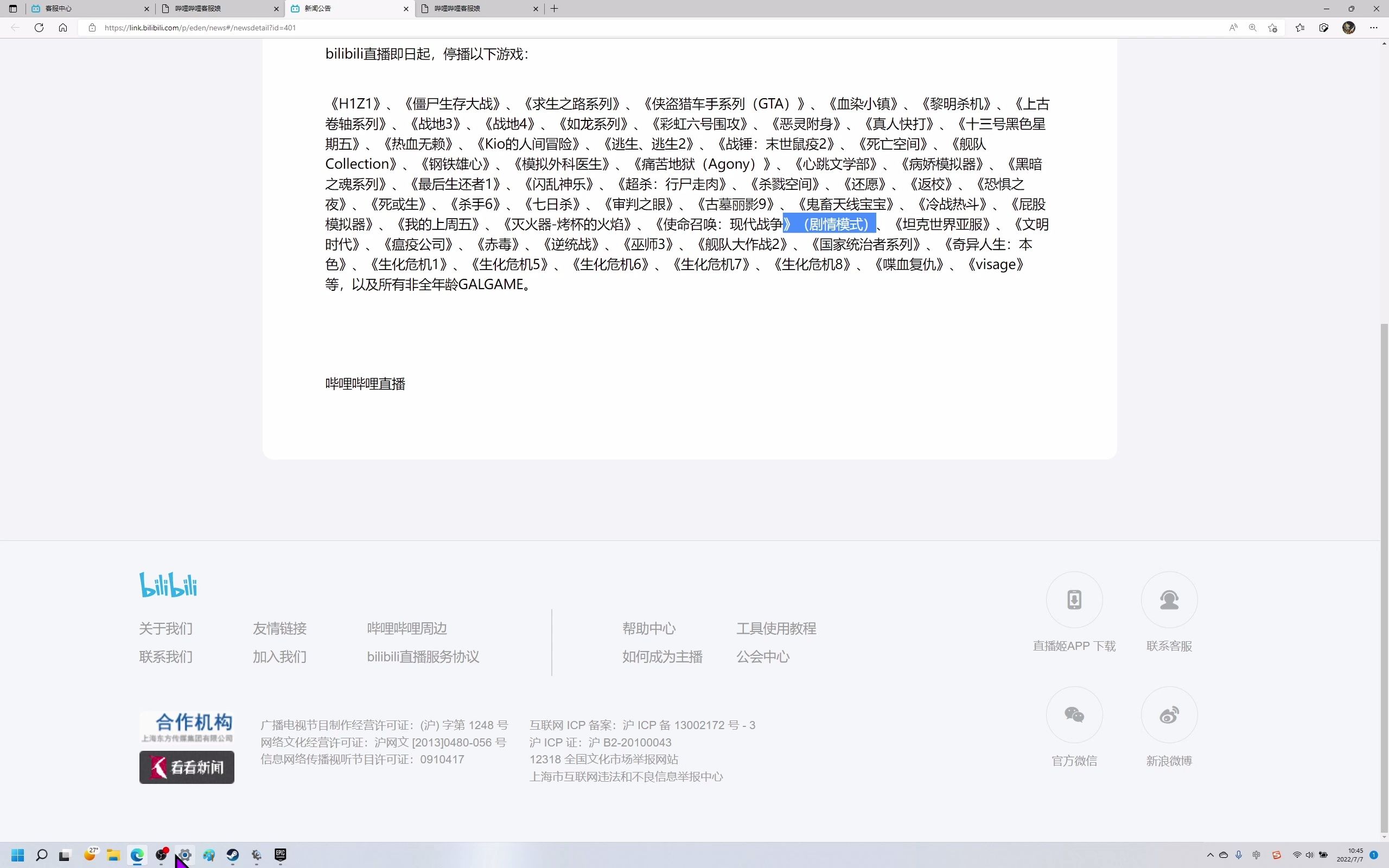Add this page to favorites
The height and width of the screenshot is (868, 1389).
point(1272,28)
